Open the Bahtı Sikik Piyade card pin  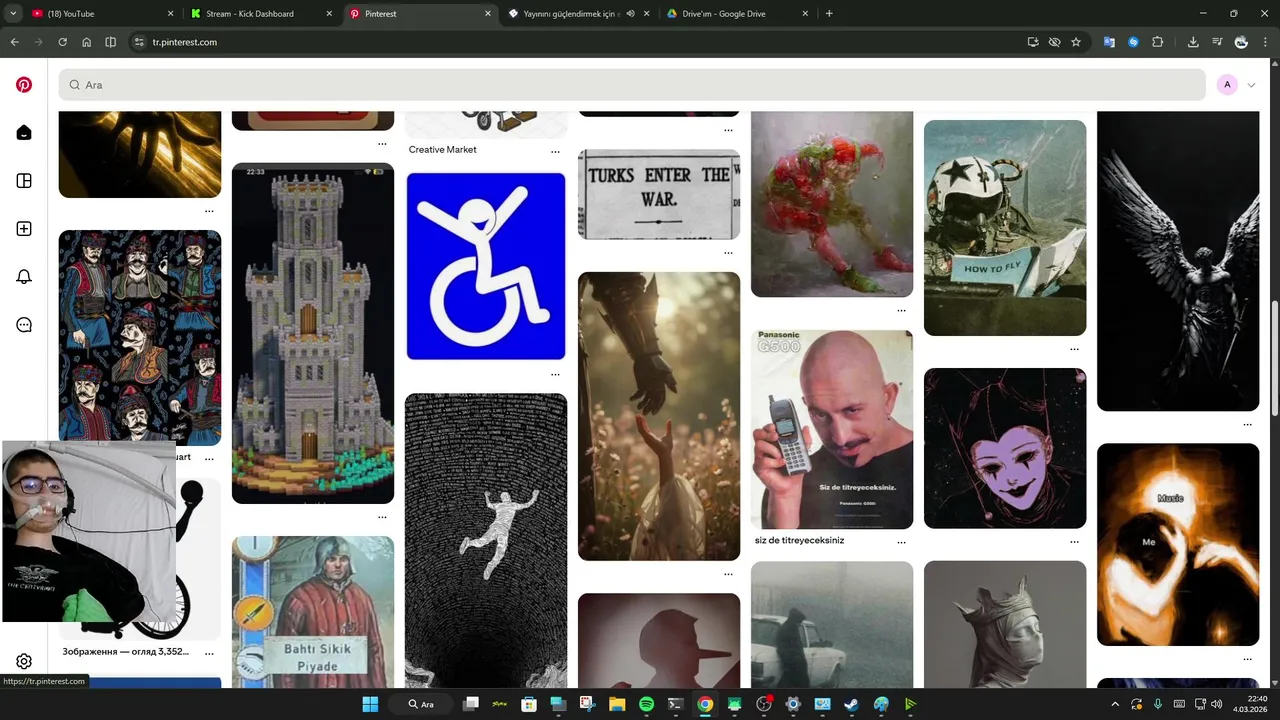(x=313, y=612)
